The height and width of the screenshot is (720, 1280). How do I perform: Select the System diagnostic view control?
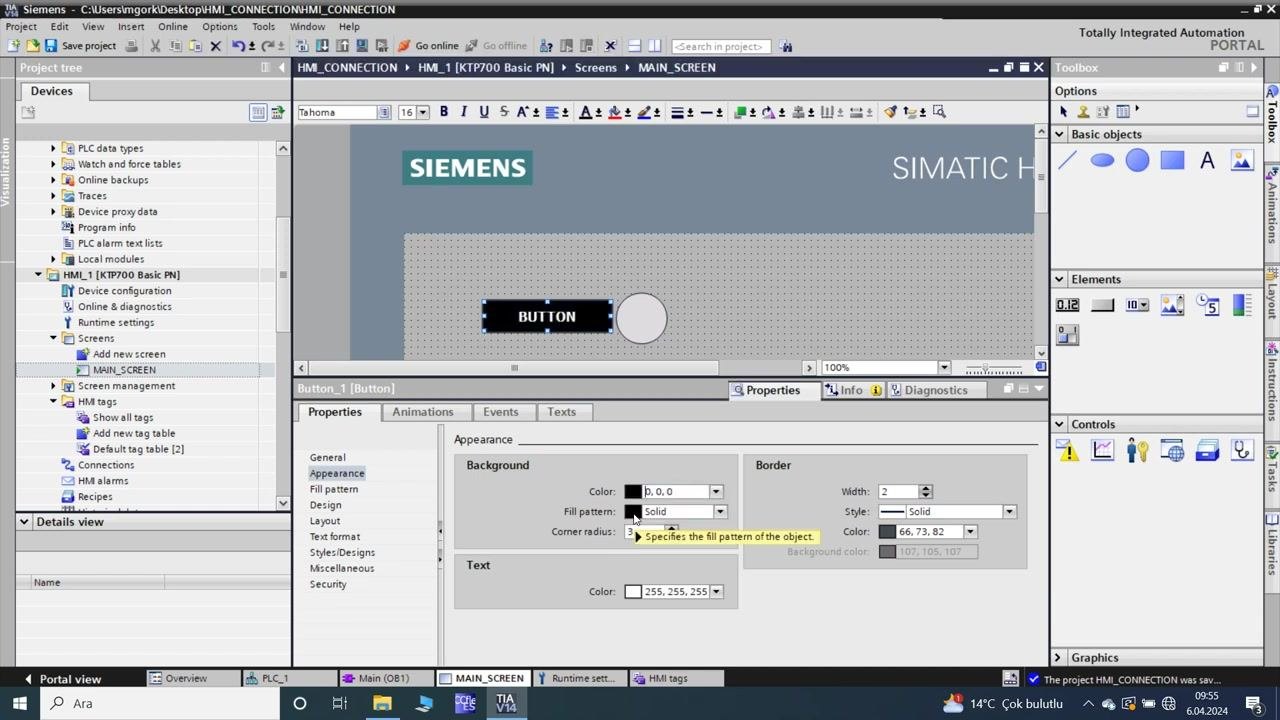[x=1242, y=451]
